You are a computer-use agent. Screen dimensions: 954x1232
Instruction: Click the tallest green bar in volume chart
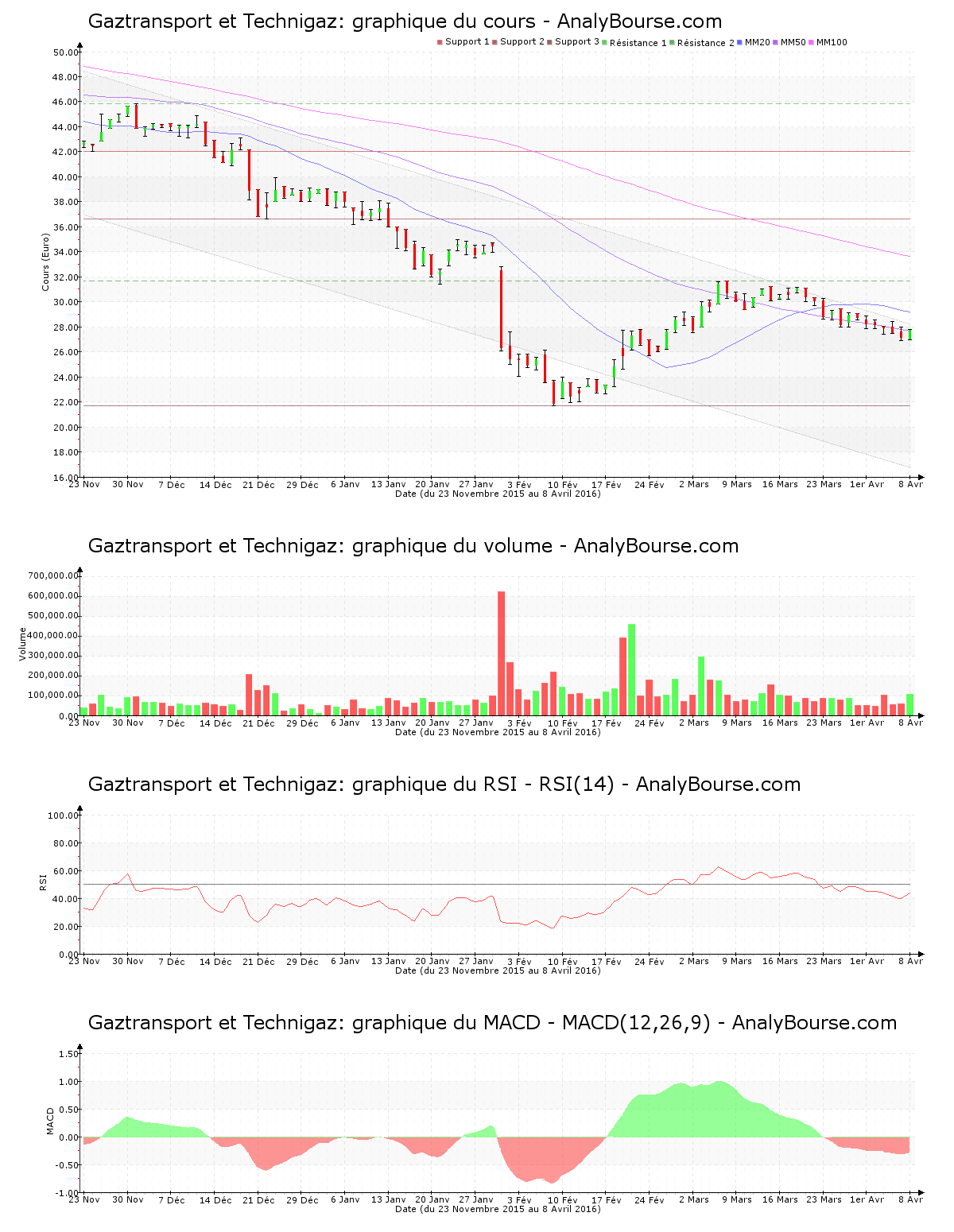[x=632, y=670]
